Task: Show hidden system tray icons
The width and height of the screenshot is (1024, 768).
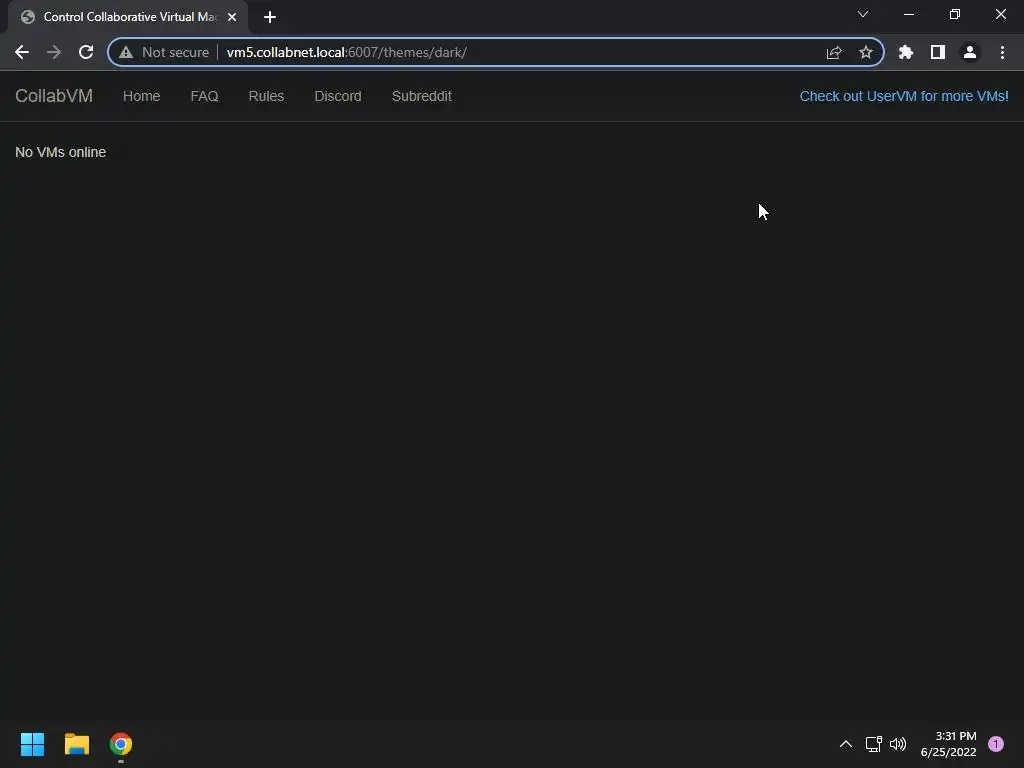Action: pyautogui.click(x=846, y=744)
